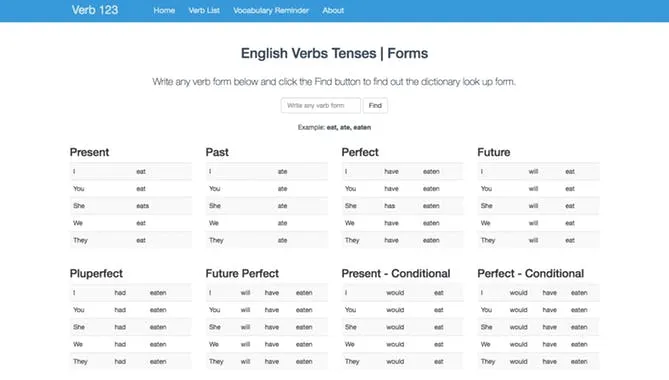
Task: Select 'eat' in the Present They row
Action: click(x=141, y=240)
